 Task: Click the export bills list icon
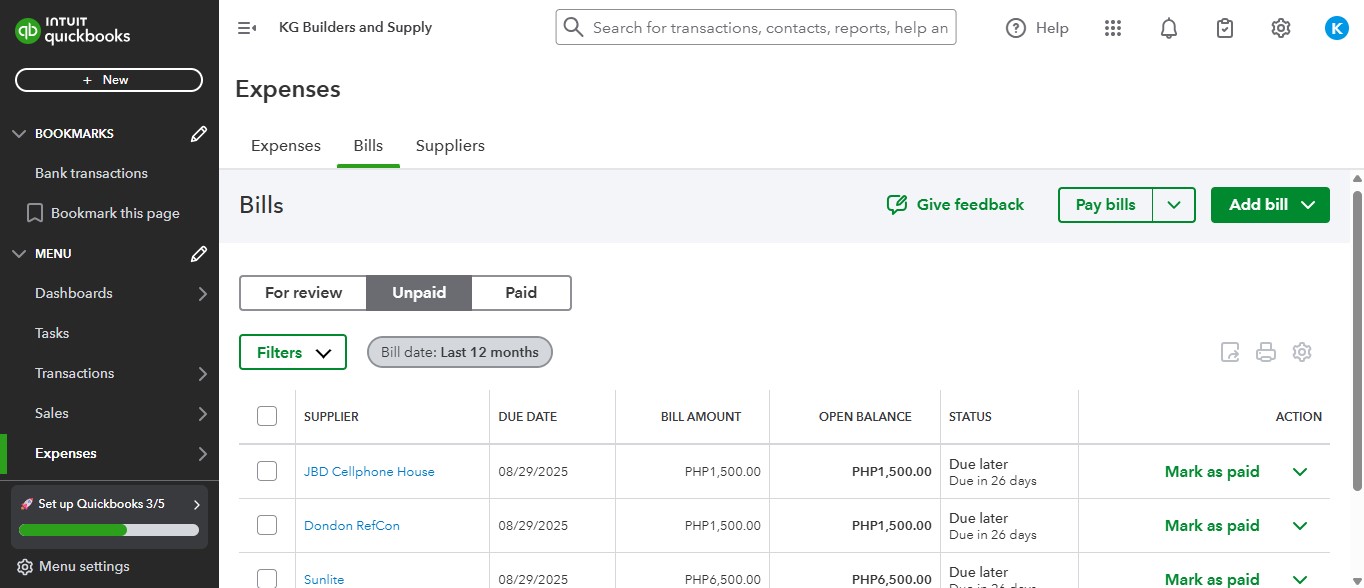(1230, 352)
